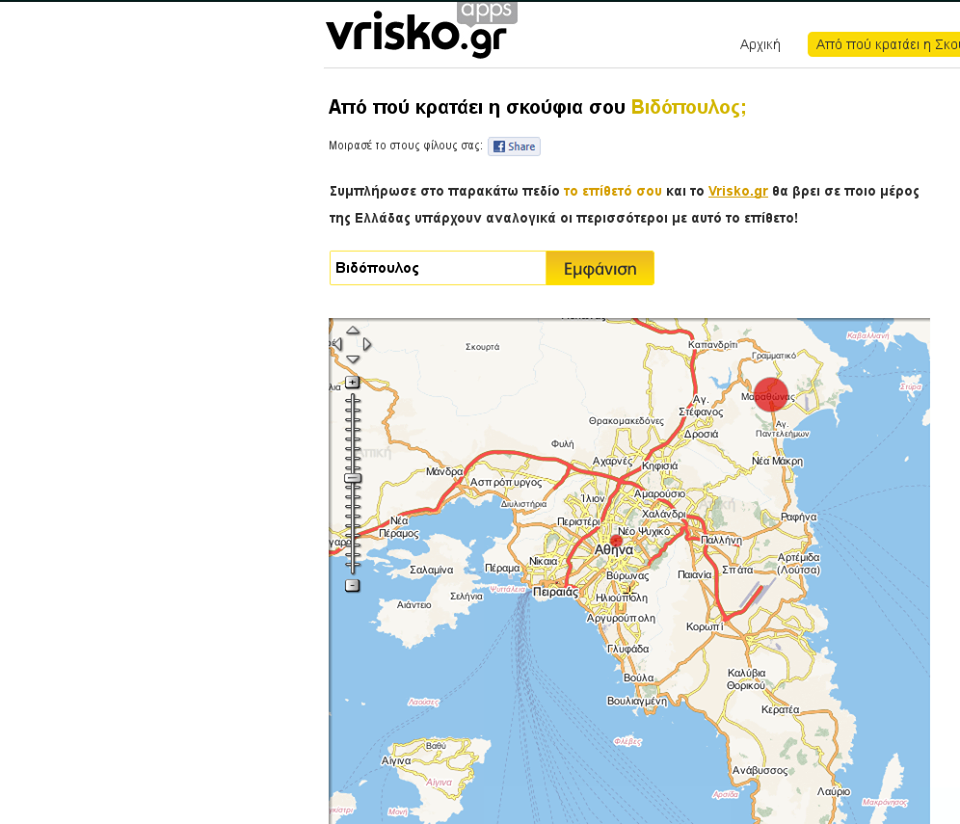Click the Ασπρόπυργος label on the map

(x=506, y=482)
